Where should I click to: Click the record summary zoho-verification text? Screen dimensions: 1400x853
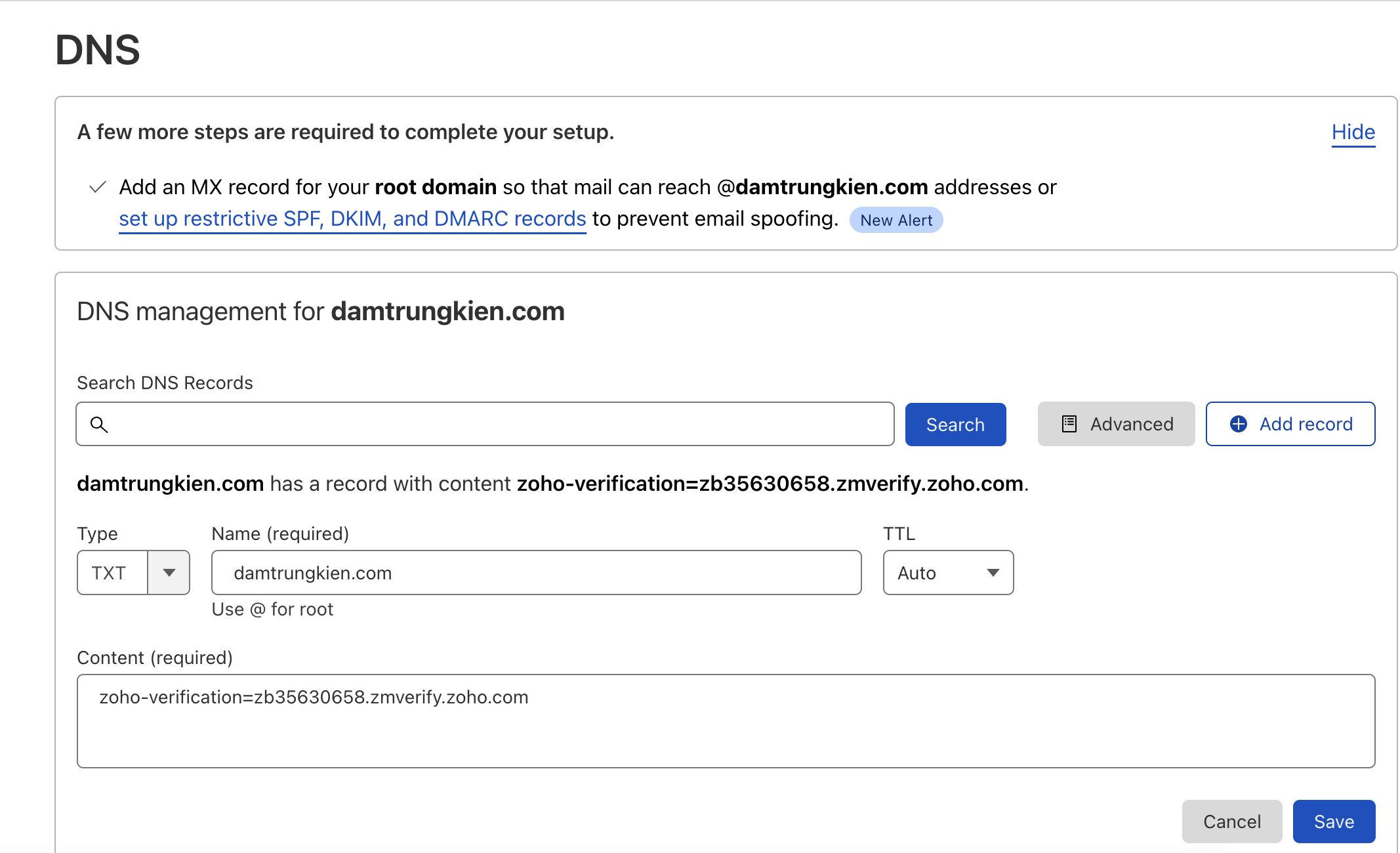(770, 484)
